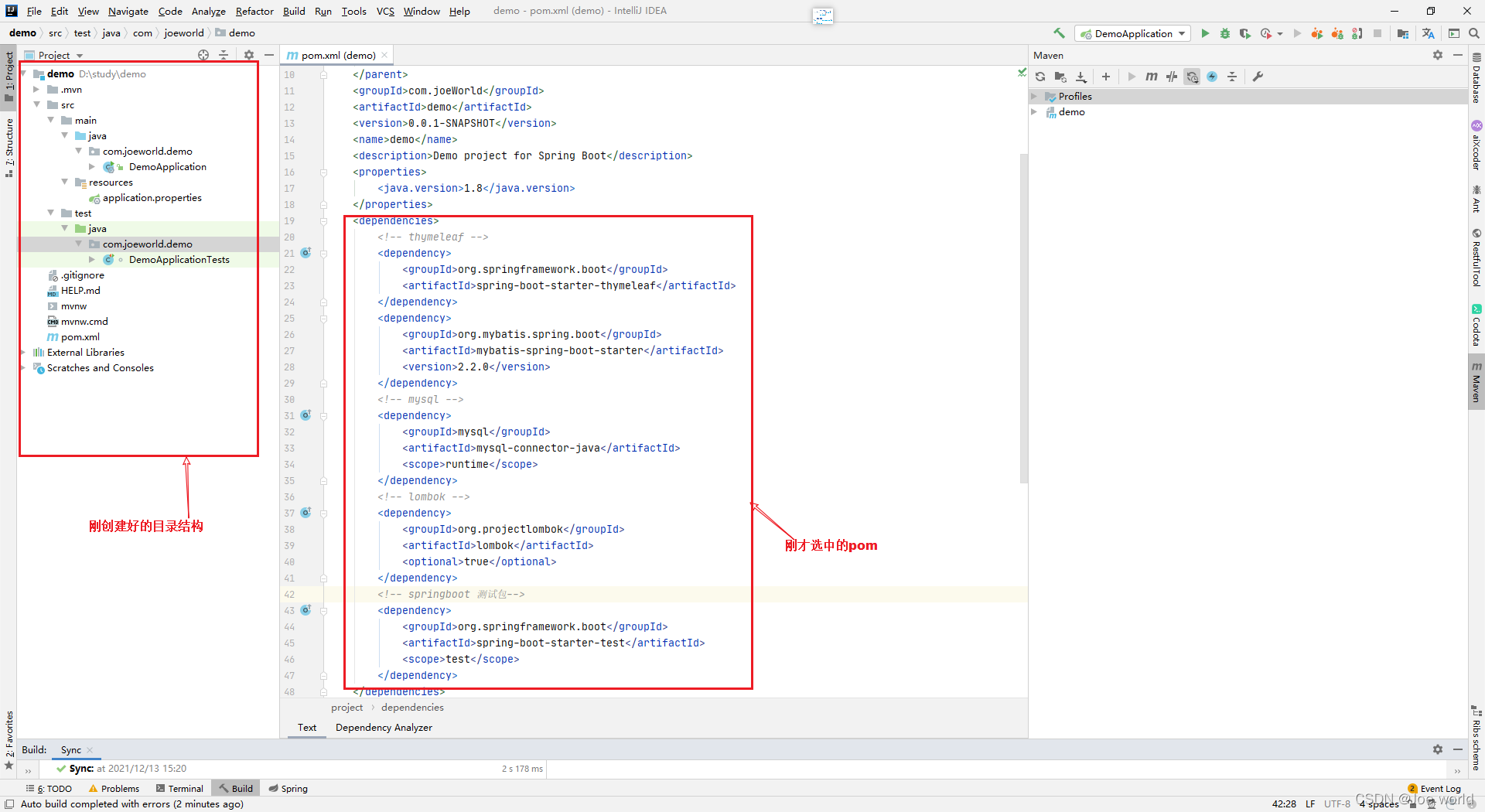Open the DemoApplication run configuration dropdown
The height and width of the screenshot is (812, 1485).
coord(1133,33)
